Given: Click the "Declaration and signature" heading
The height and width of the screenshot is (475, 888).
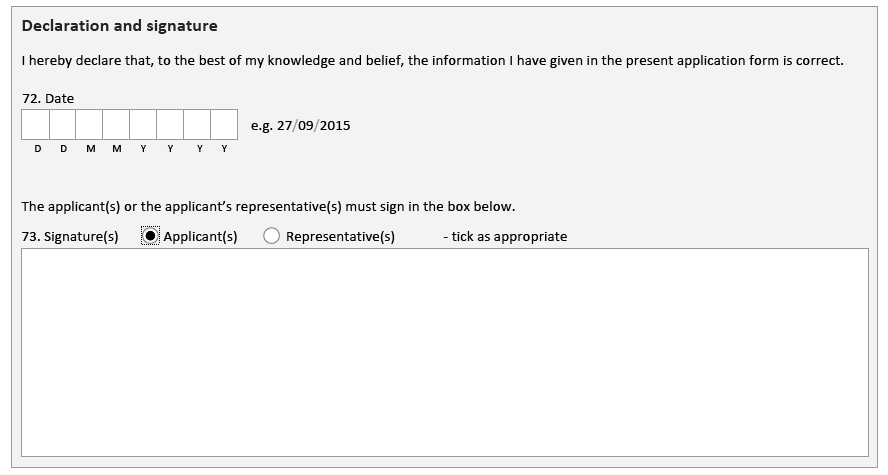Looking at the screenshot, I should 119,26.
